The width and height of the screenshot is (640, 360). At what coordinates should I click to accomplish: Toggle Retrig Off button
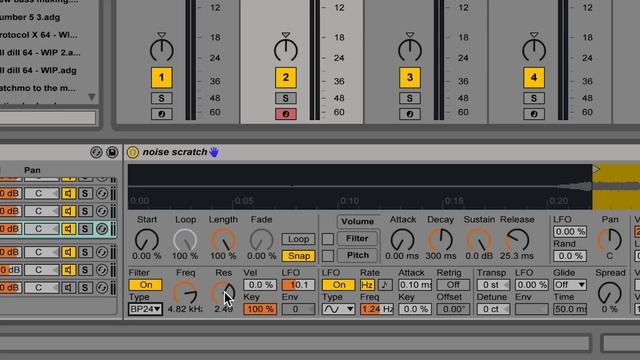453,285
